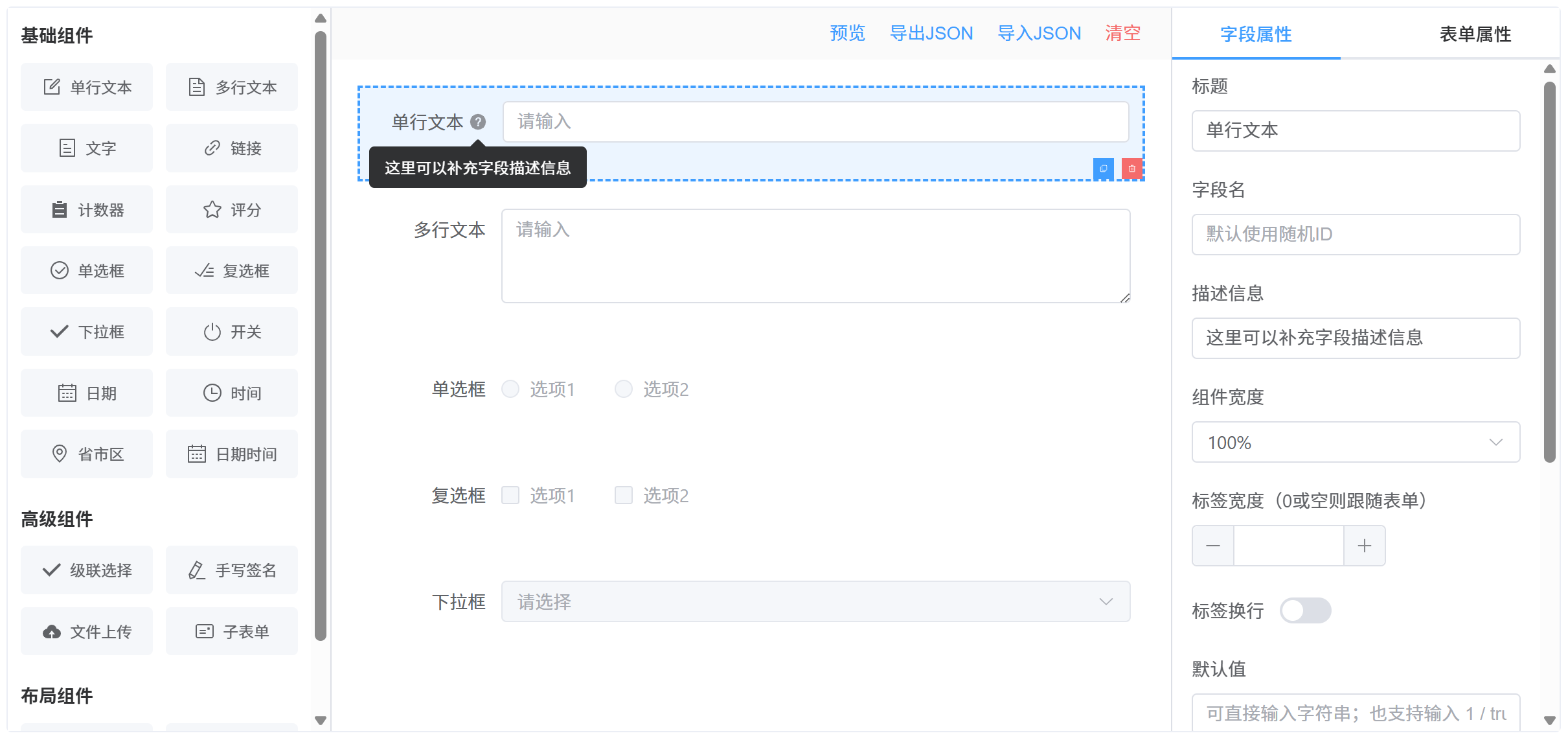Click the 级联选择 cascader component
Image resolution: width=1568 pixels, height=742 pixels.
pyautogui.click(x=87, y=570)
